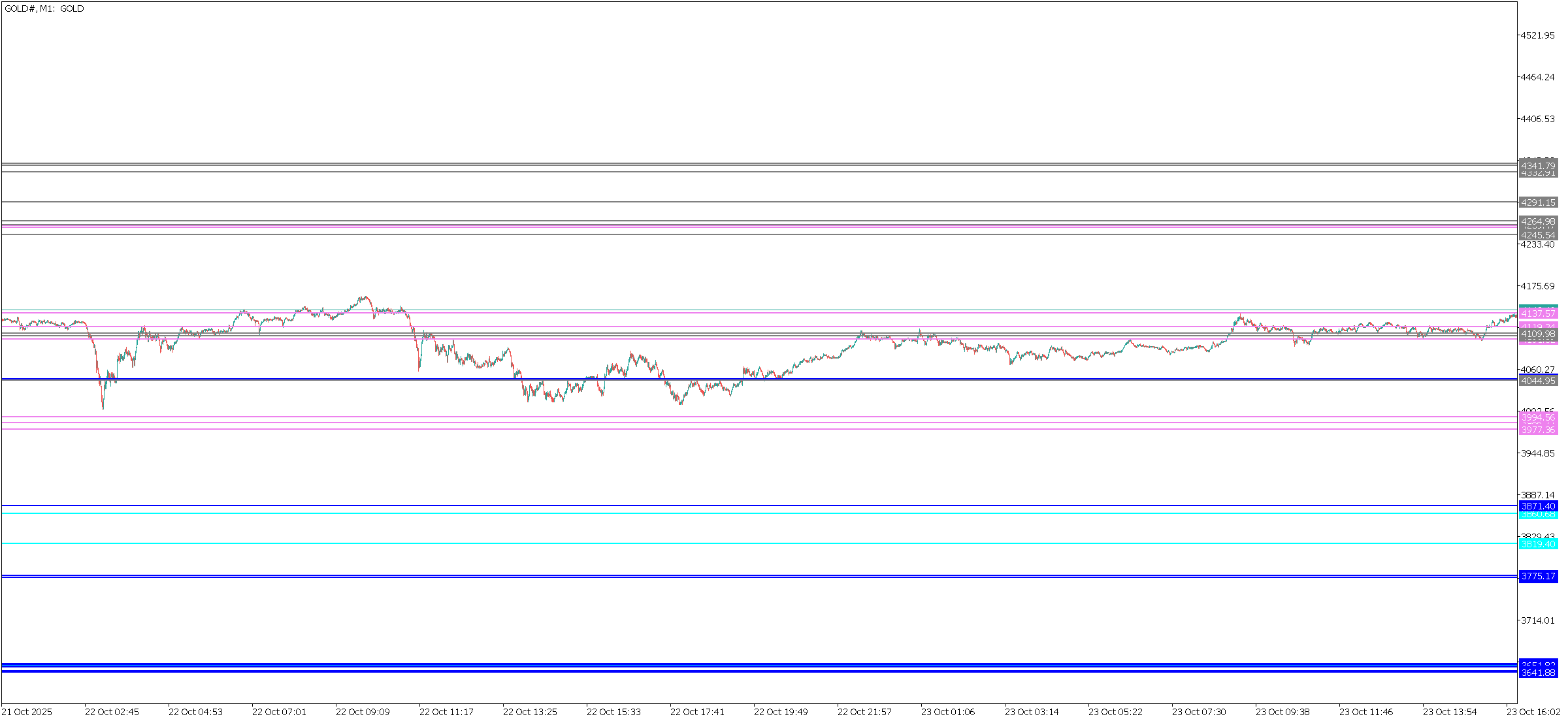
Task: Select the blue 3775.17 price tag
Action: point(1538,576)
